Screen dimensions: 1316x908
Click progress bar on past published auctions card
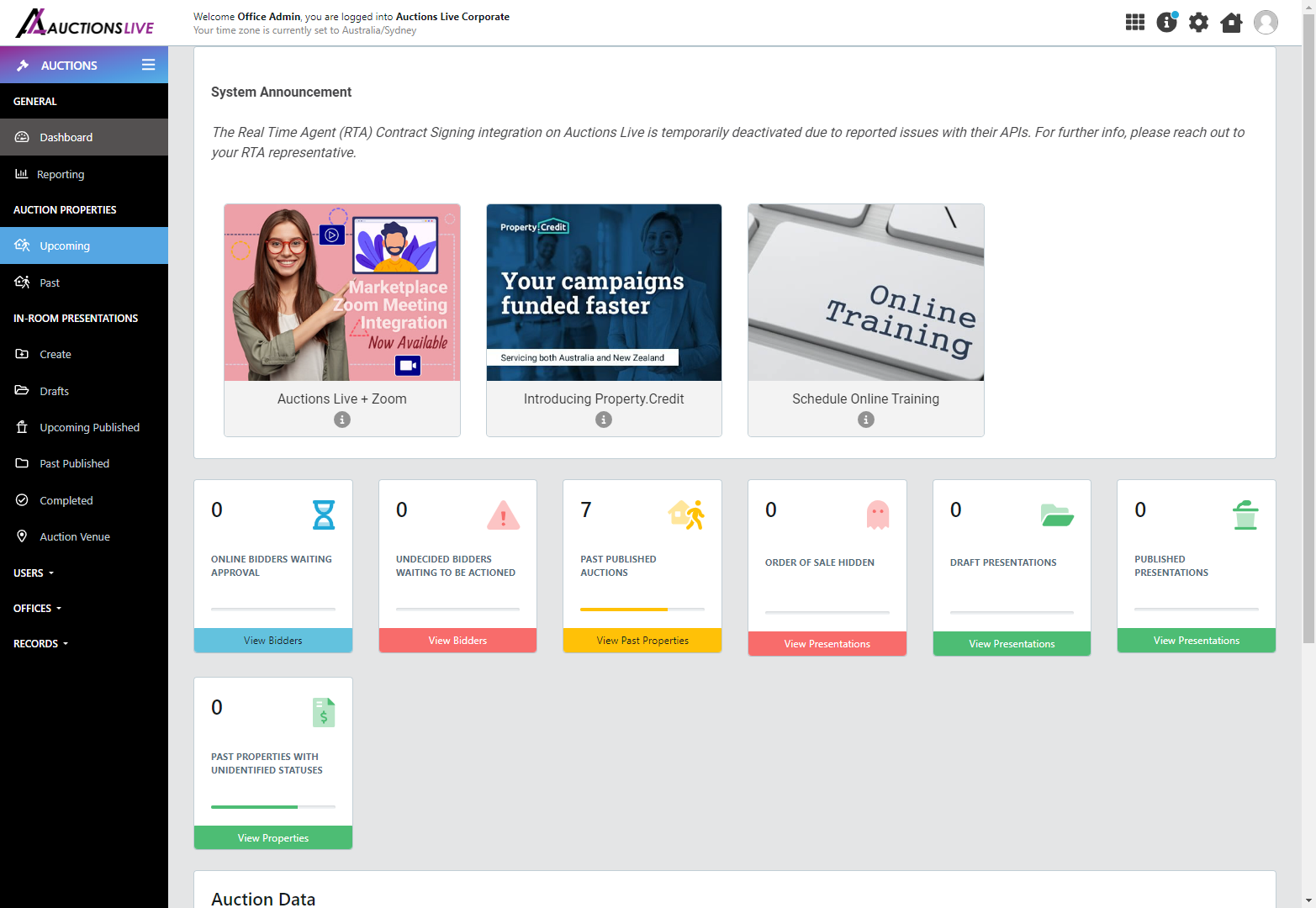[642, 610]
